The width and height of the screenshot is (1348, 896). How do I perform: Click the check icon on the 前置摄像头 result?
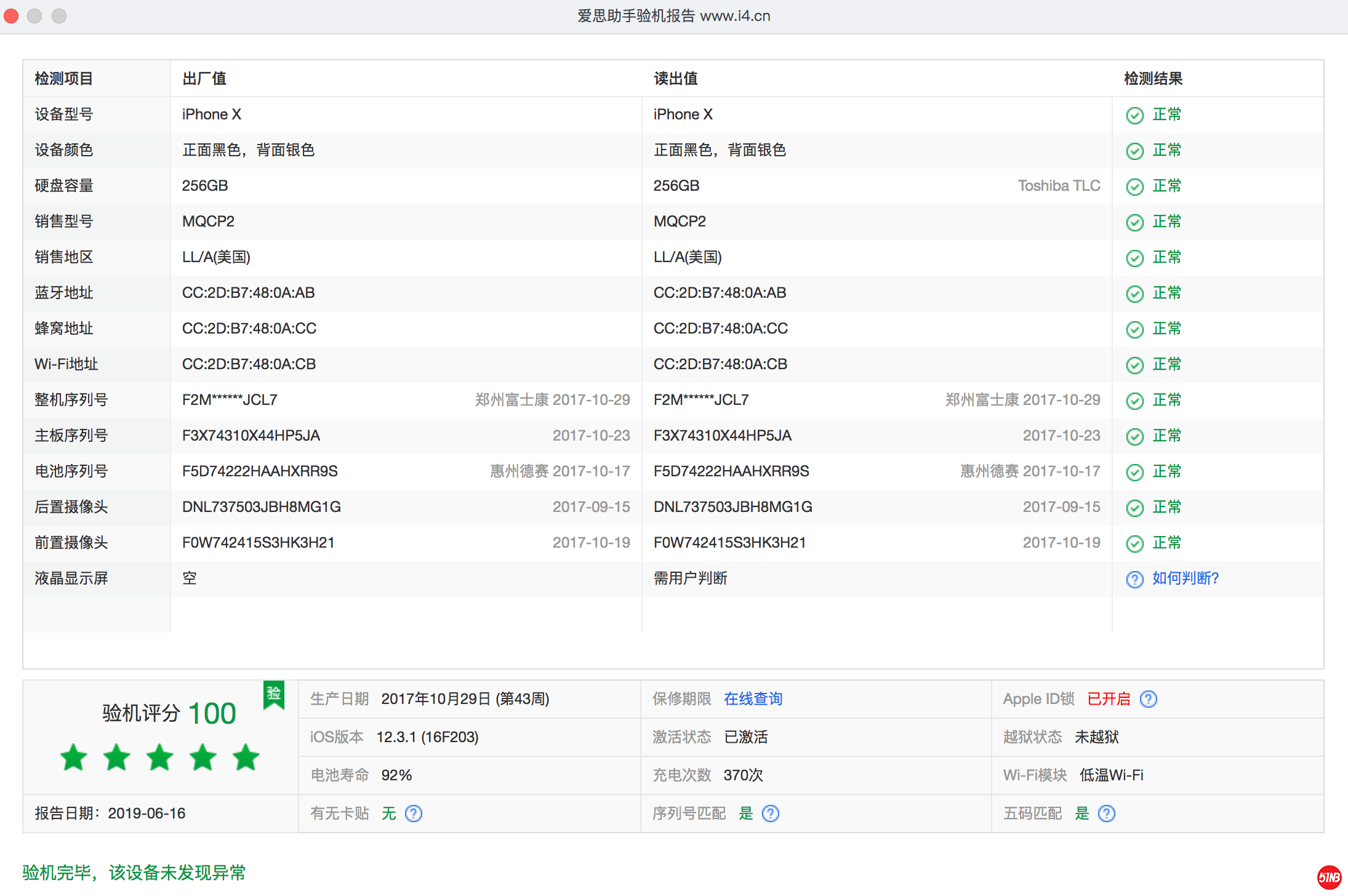[1134, 543]
